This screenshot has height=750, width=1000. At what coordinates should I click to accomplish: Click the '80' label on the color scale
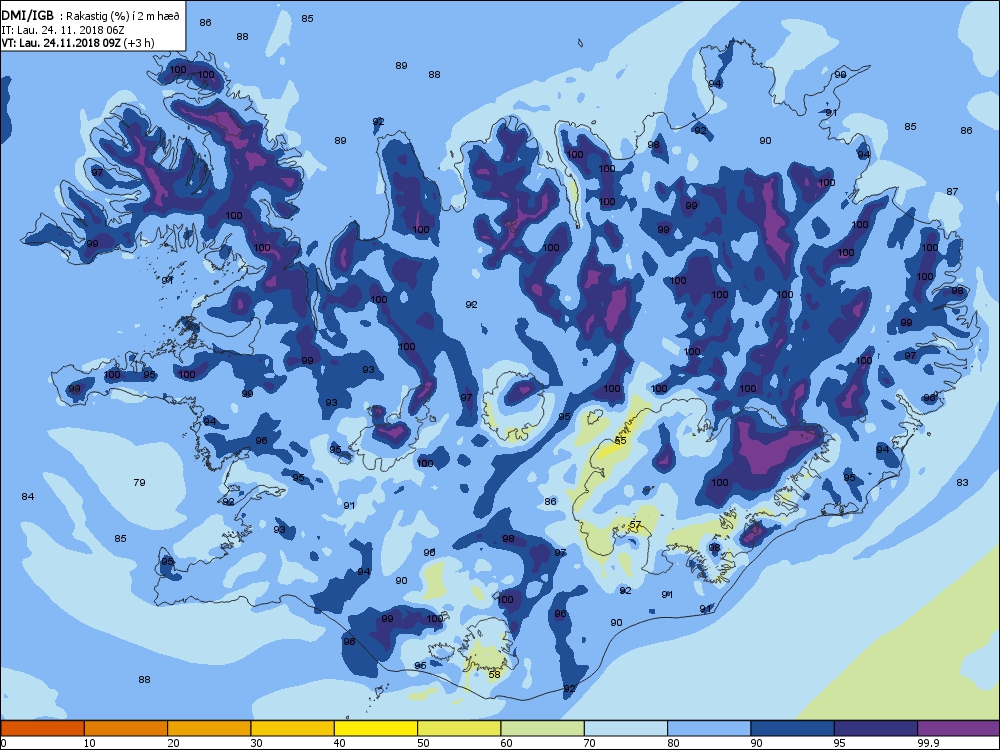pyautogui.click(x=673, y=743)
